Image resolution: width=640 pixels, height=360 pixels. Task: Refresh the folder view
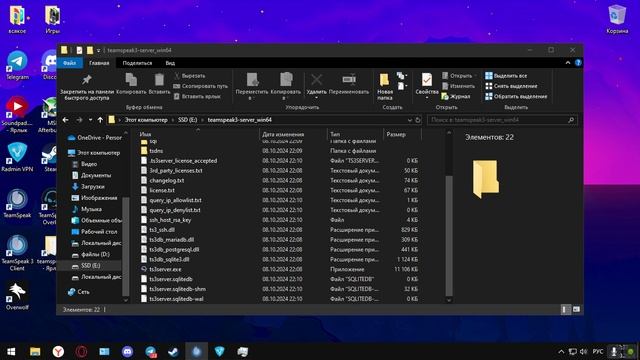[418, 120]
